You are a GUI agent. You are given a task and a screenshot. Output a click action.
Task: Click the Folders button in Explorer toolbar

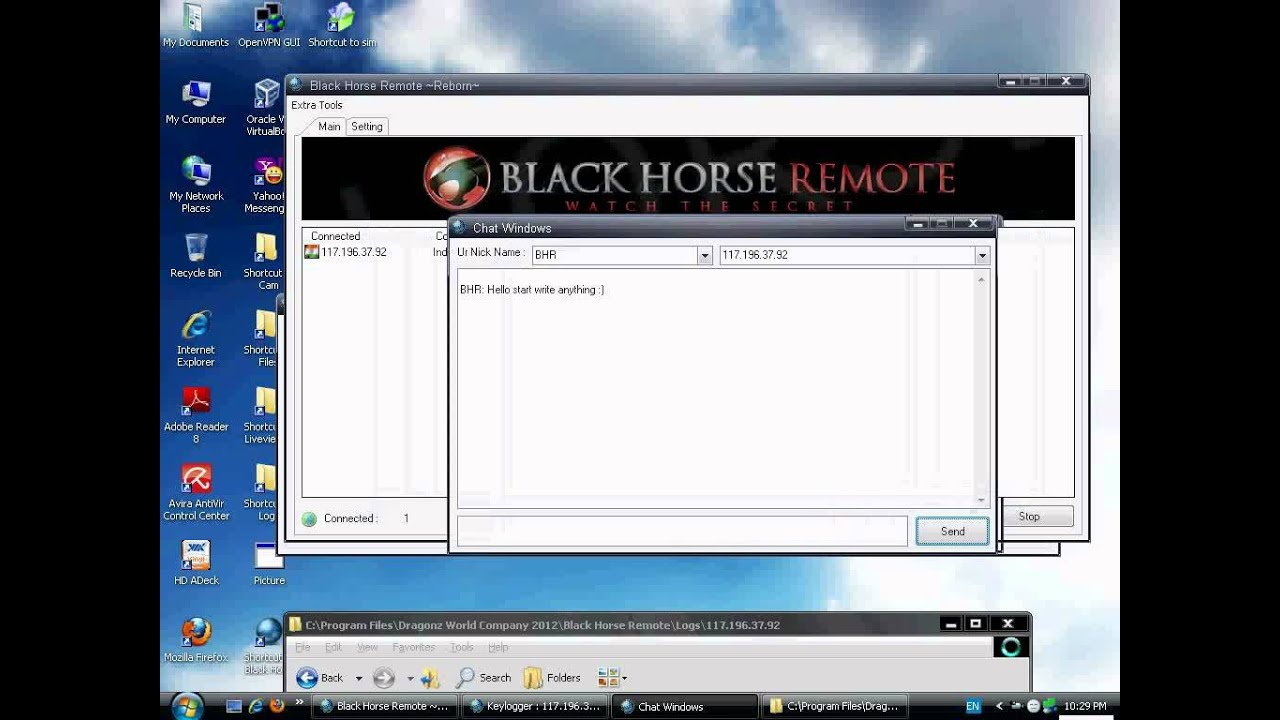click(552, 677)
